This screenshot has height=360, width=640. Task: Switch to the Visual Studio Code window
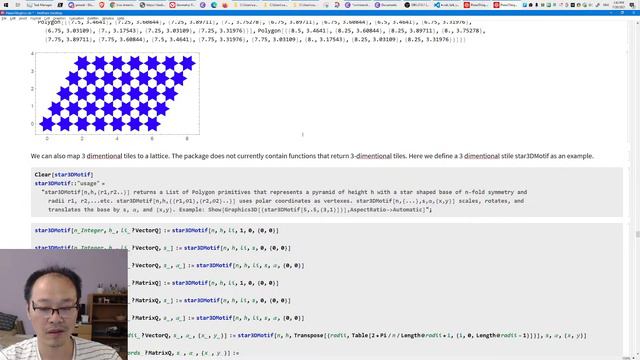tap(447, 5)
